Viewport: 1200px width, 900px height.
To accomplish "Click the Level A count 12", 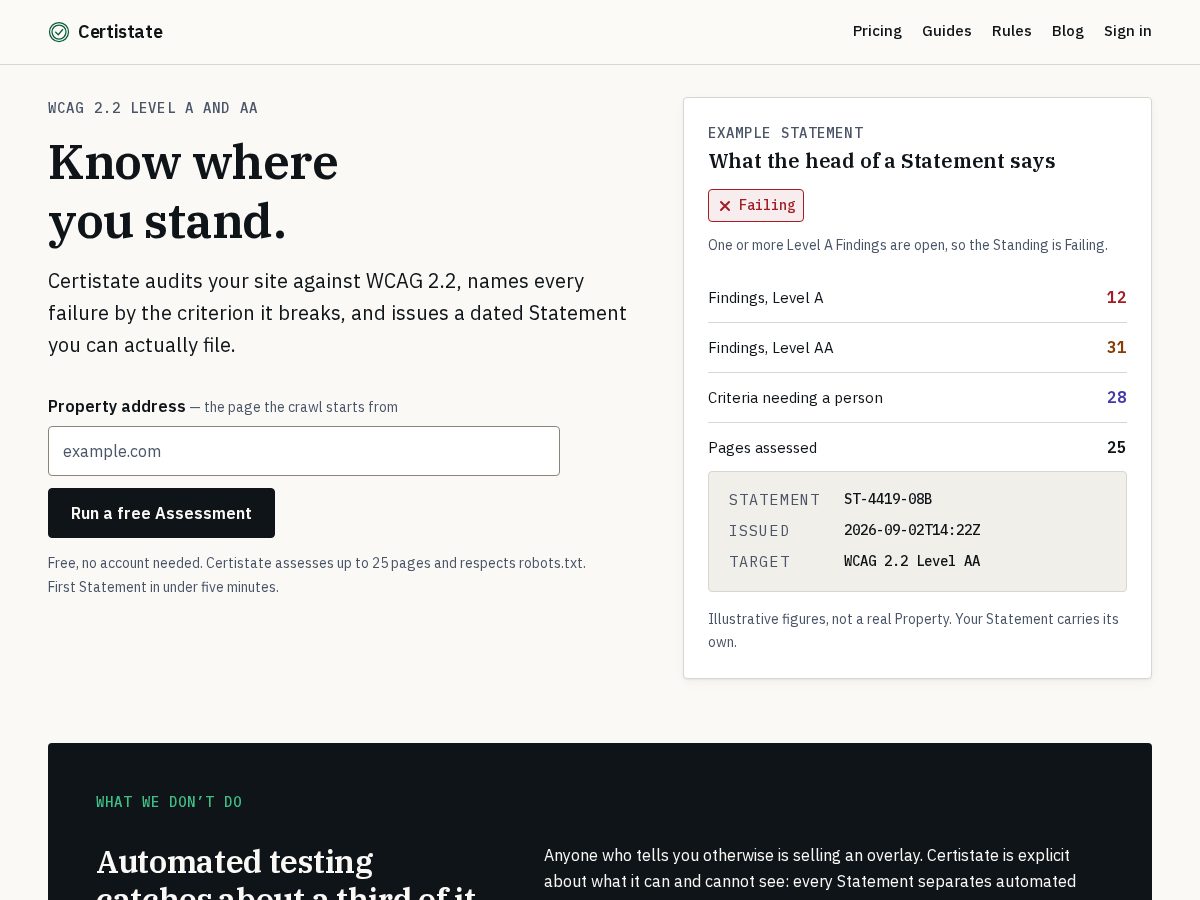I will pos(1116,297).
